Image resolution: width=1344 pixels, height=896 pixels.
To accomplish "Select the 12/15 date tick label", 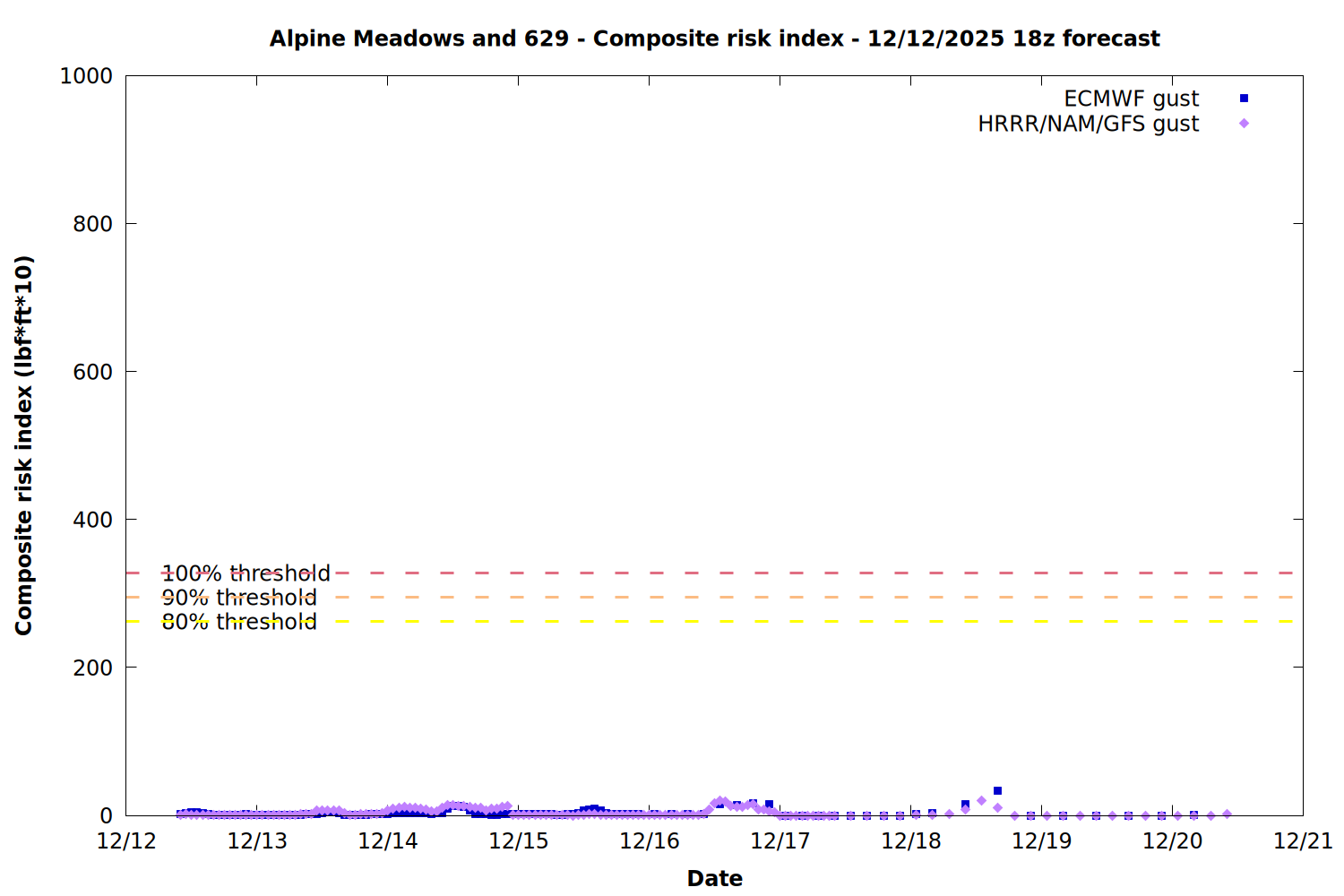I will (519, 841).
